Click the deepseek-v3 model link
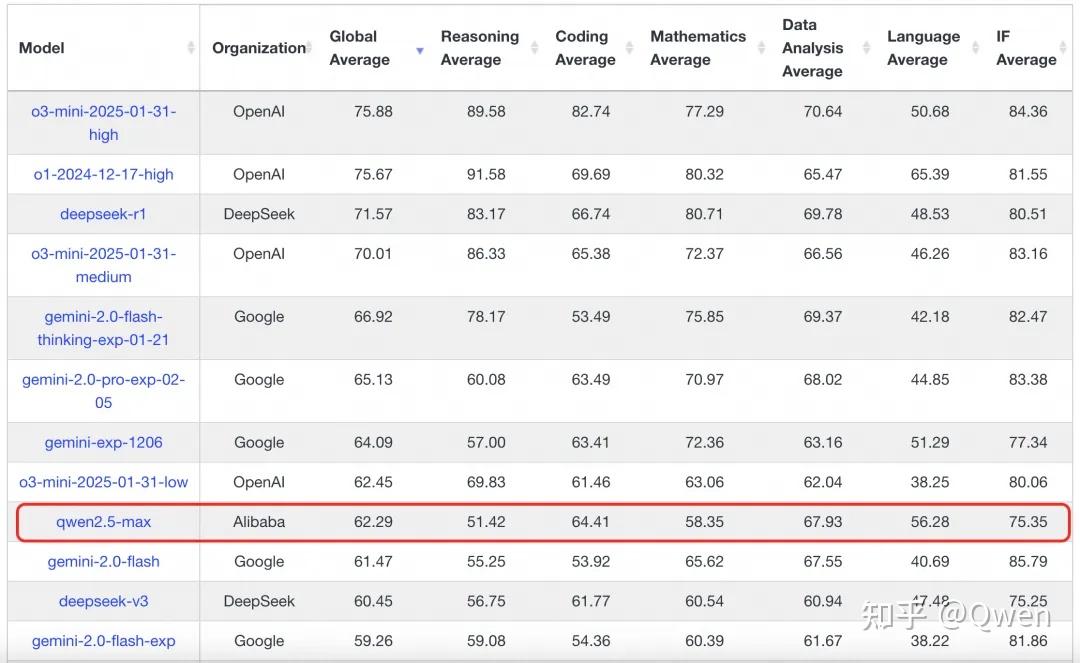Image resolution: width=1080 pixels, height=663 pixels. [x=103, y=601]
